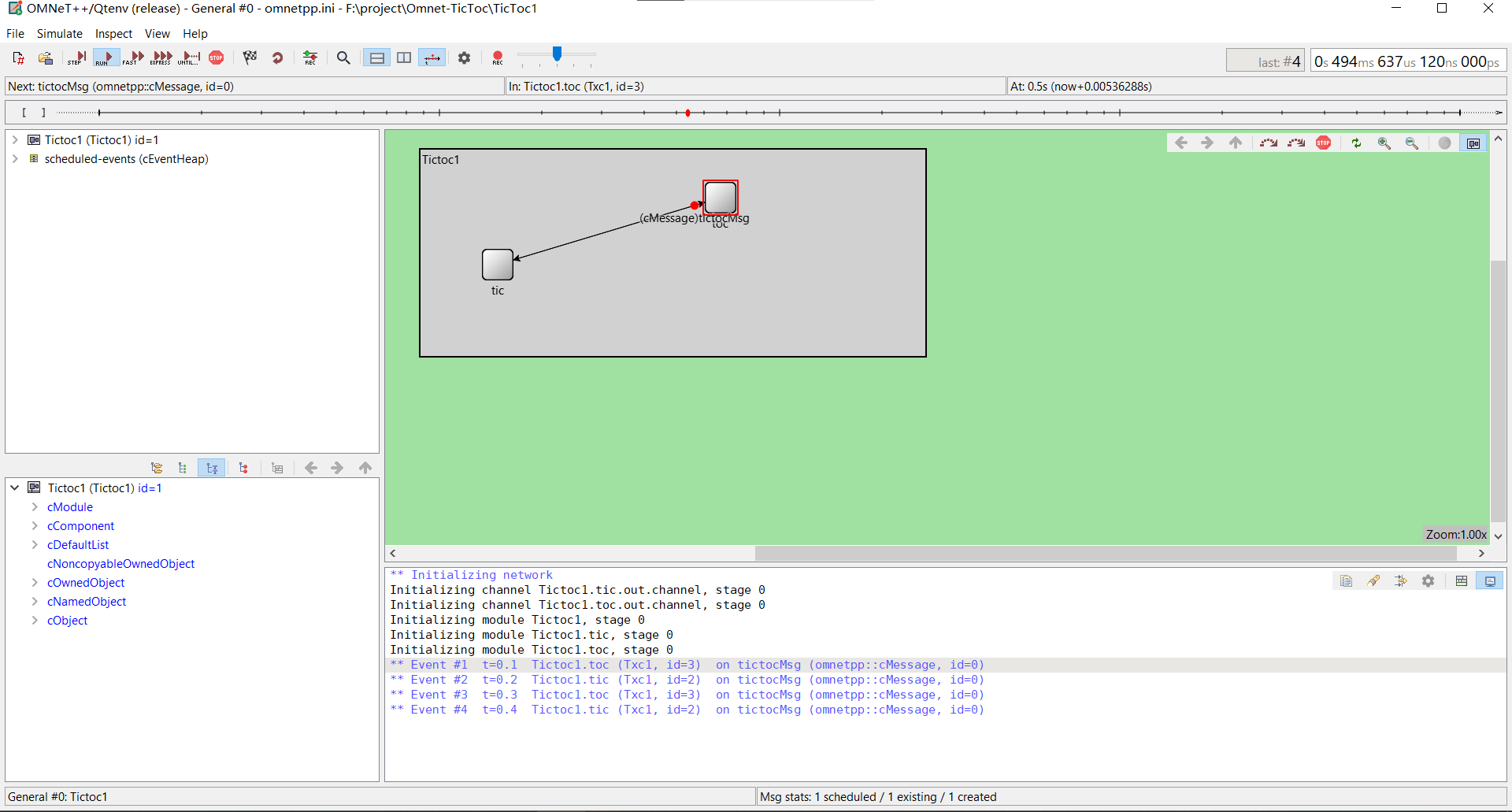The width and height of the screenshot is (1512, 812).
Task: Copy log contents icon
Action: (x=1346, y=581)
